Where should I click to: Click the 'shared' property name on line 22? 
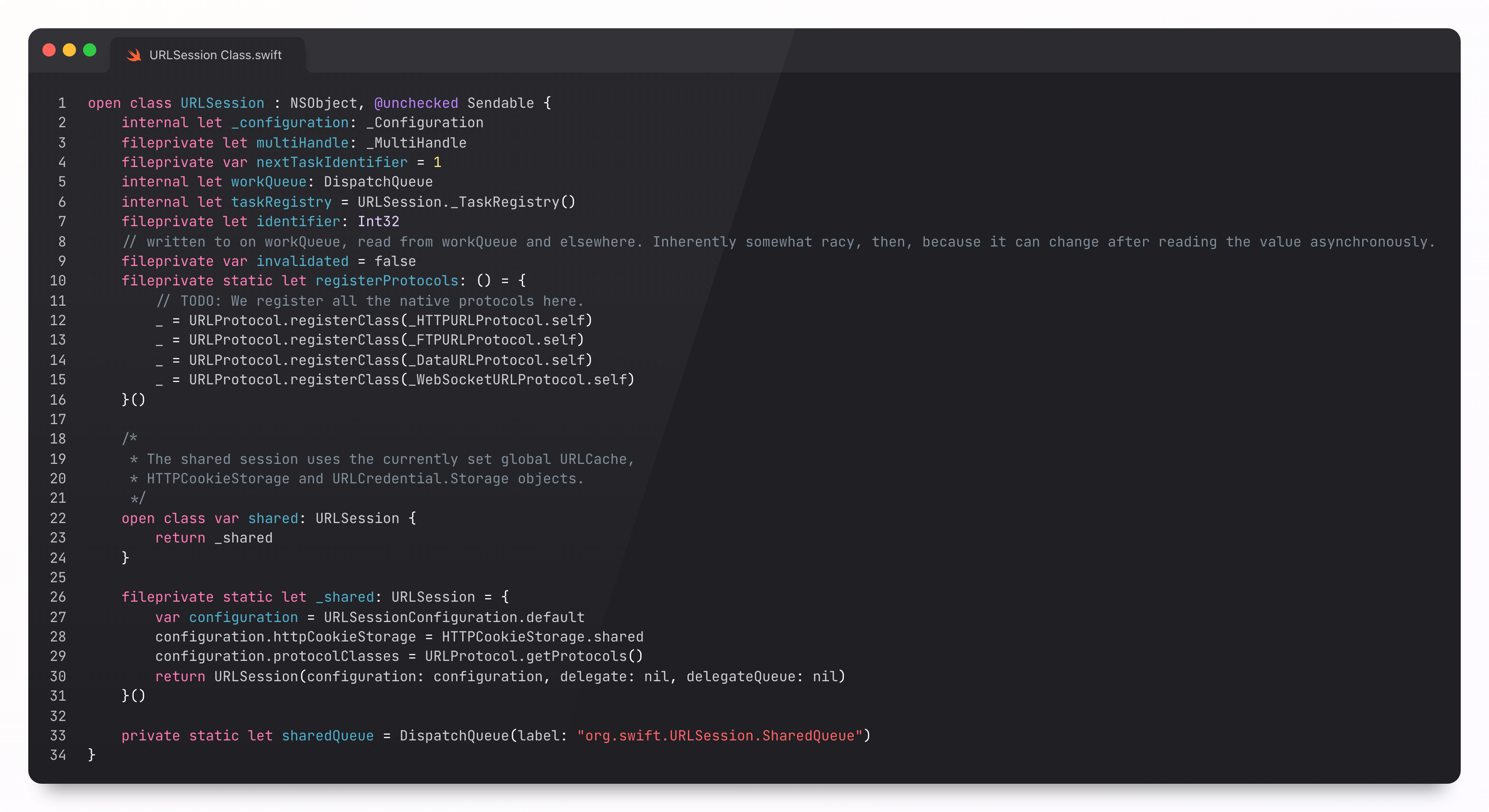pos(273,518)
